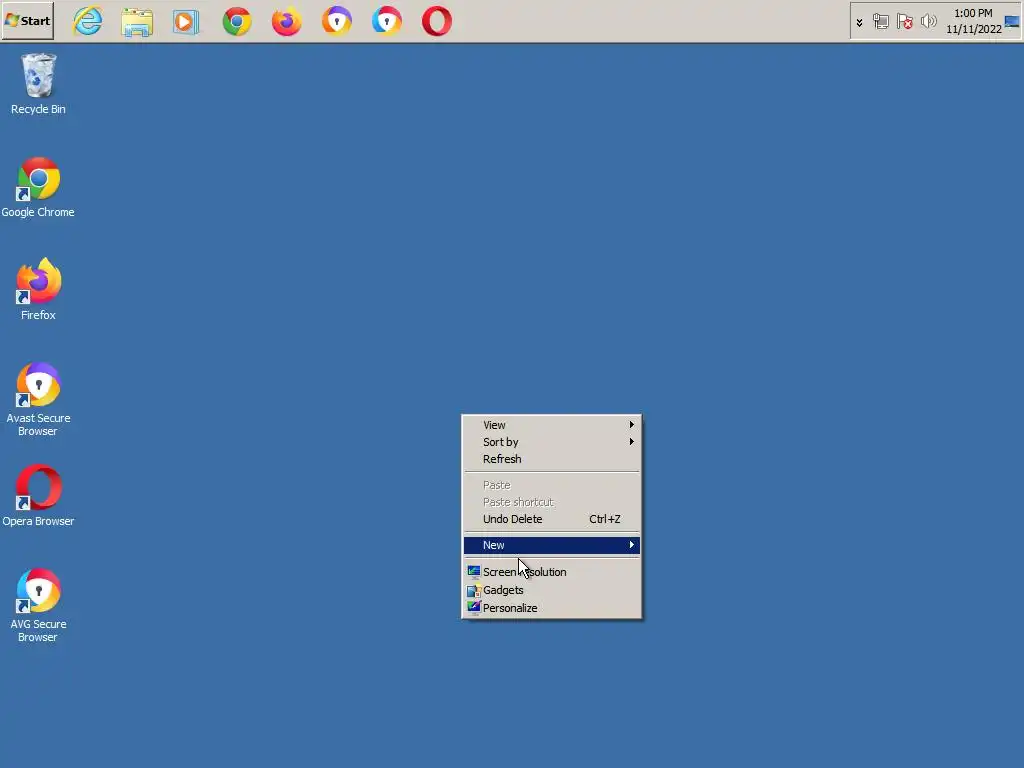The width and height of the screenshot is (1024, 768).
Task: Choose Refresh in the context menu
Action: click(552, 458)
